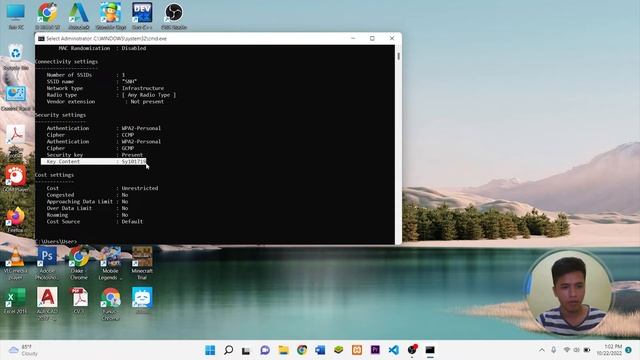Click the 'Congested : No' line
This screenshot has height=360, width=640.
[x=87, y=195]
